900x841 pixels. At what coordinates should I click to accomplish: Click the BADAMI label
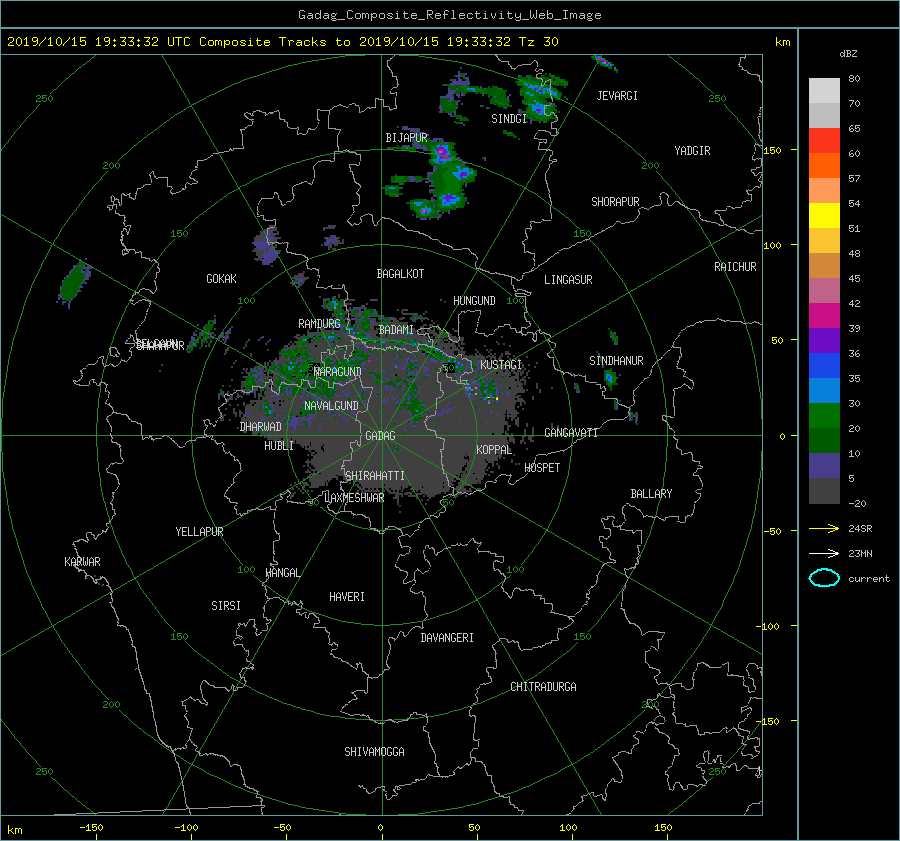click(x=396, y=330)
